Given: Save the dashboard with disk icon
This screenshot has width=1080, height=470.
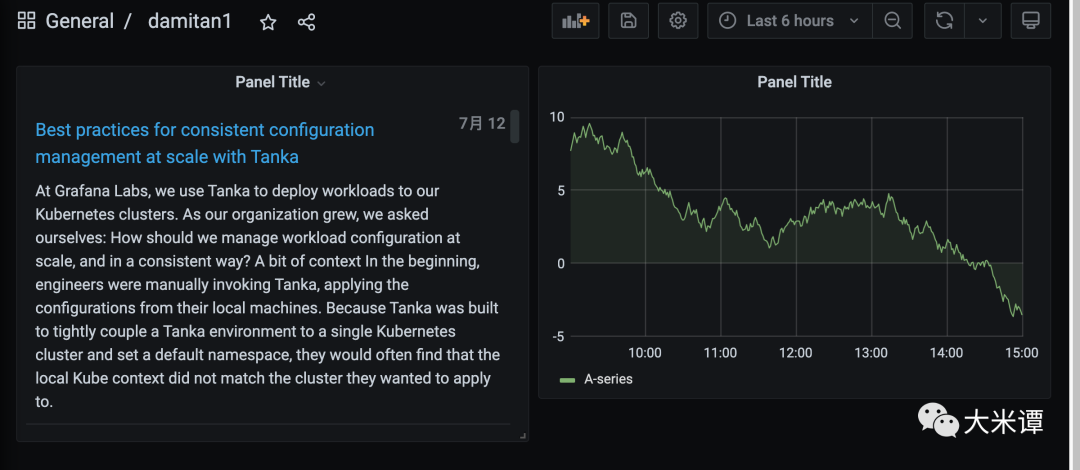Looking at the screenshot, I should 628,21.
